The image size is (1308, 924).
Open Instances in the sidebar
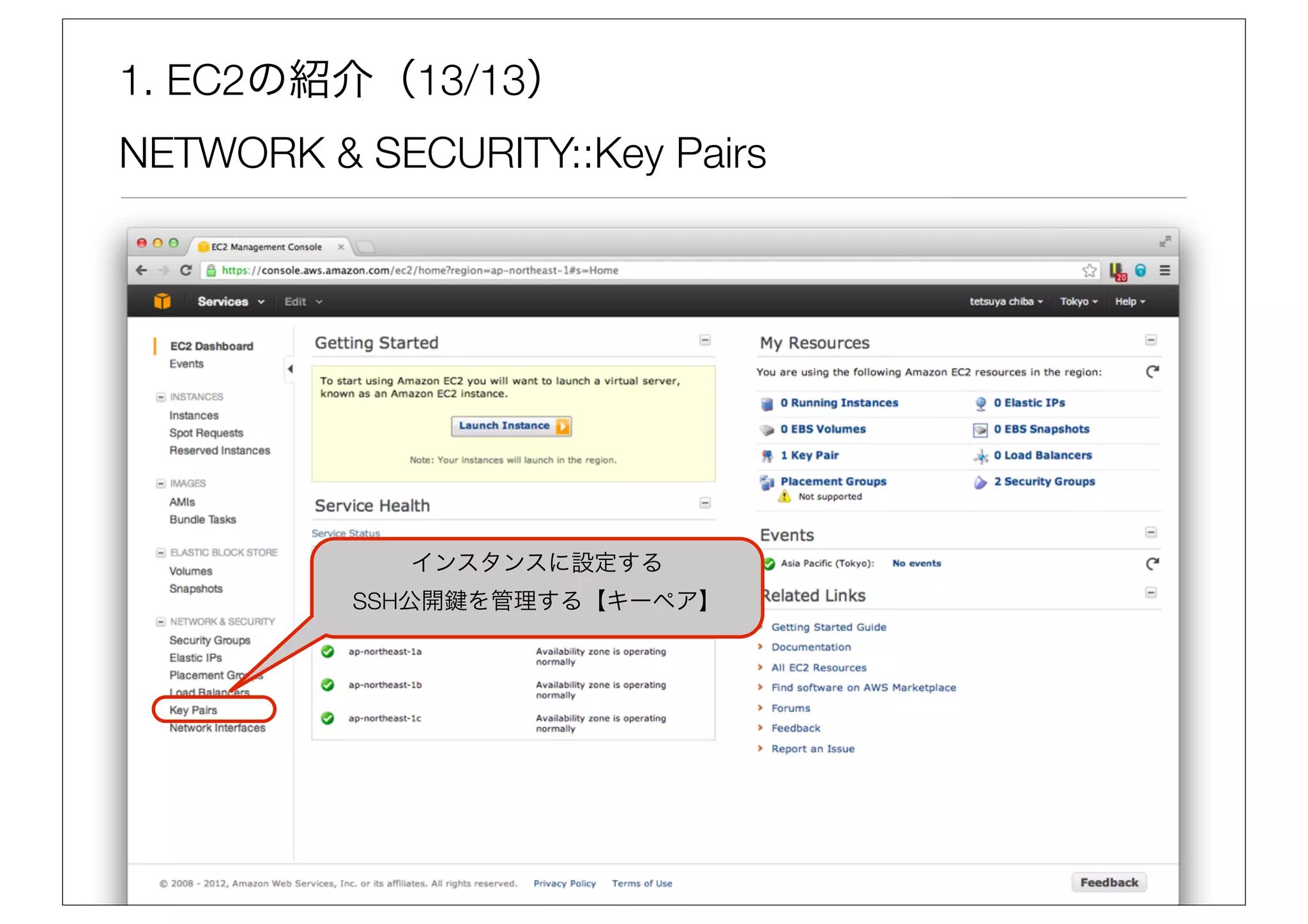pyautogui.click(x=194, y=416)
